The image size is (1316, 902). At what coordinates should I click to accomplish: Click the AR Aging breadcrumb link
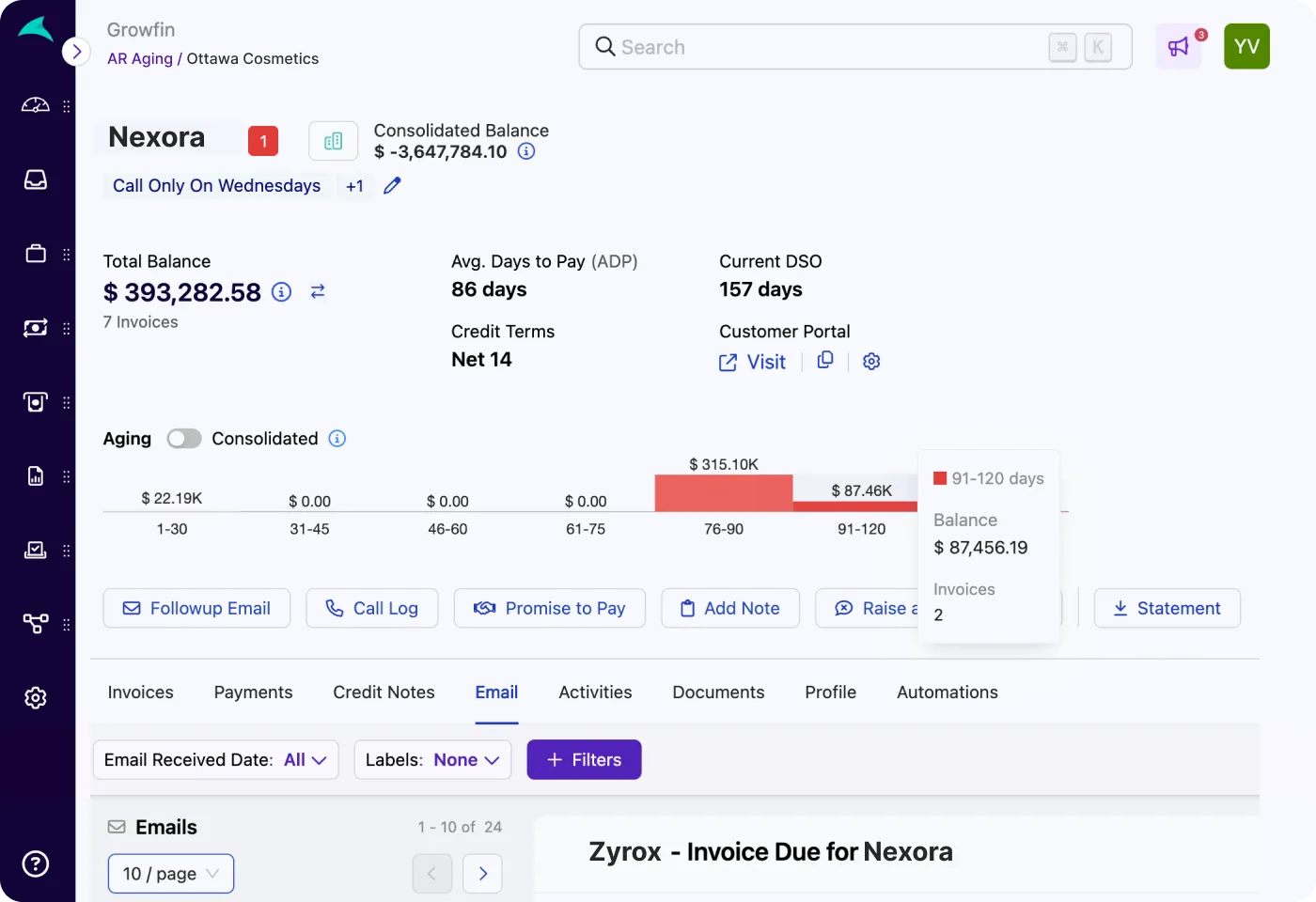140,58
